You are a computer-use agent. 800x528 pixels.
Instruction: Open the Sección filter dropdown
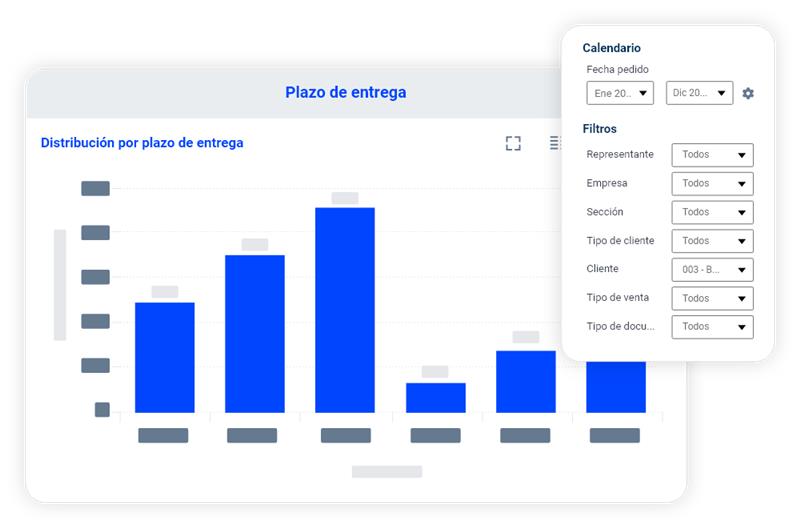(712, 212)
